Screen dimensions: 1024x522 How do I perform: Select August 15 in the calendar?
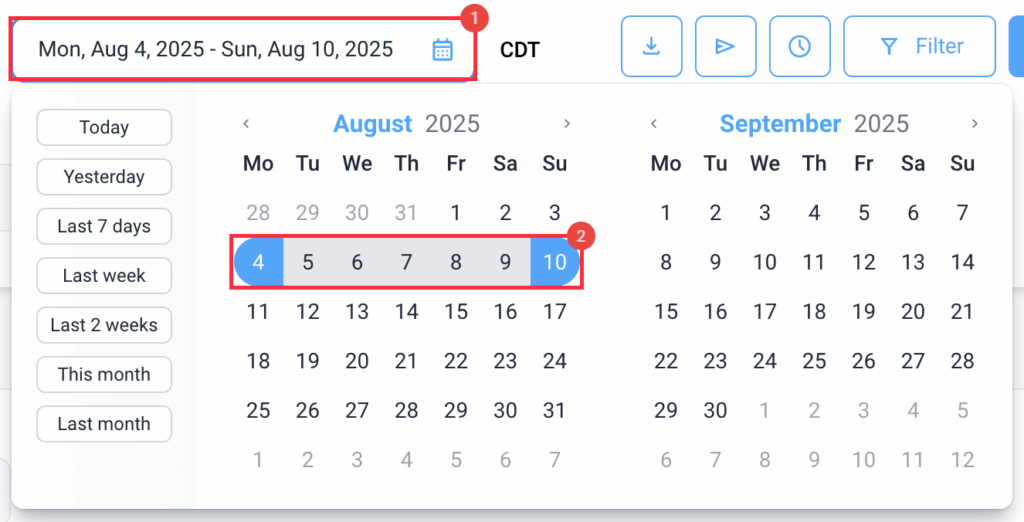pyautogui.click(x=456, y=312)
